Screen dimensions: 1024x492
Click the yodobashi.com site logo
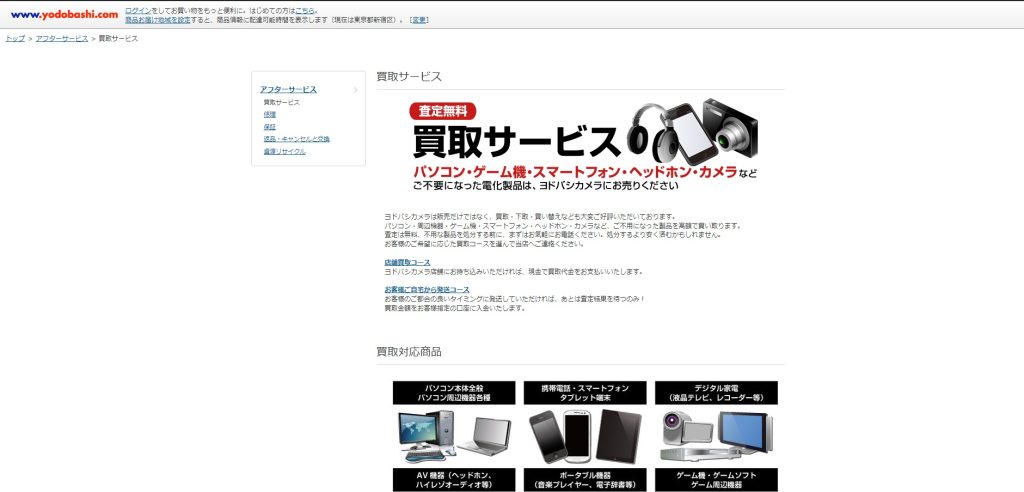(x=64, y=14)
